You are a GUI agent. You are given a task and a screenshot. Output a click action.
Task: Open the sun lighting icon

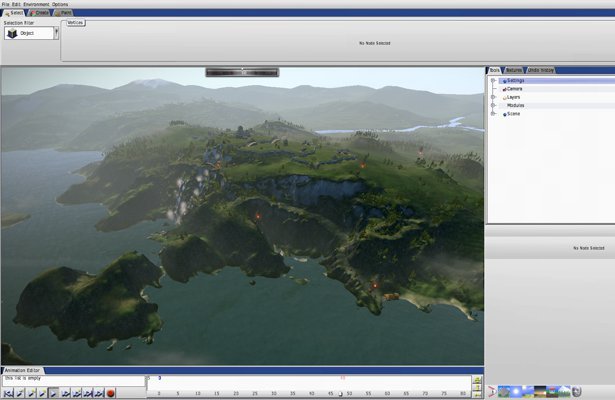tap(516, 391)
